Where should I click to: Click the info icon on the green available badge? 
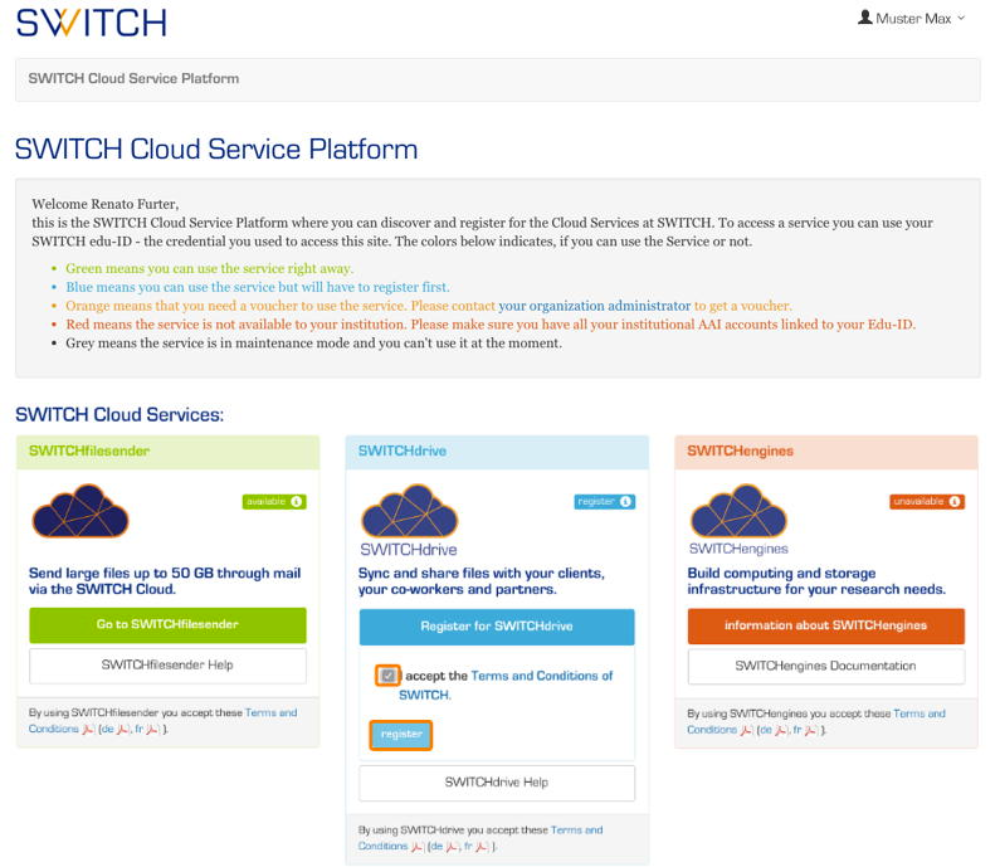(297, 502)
